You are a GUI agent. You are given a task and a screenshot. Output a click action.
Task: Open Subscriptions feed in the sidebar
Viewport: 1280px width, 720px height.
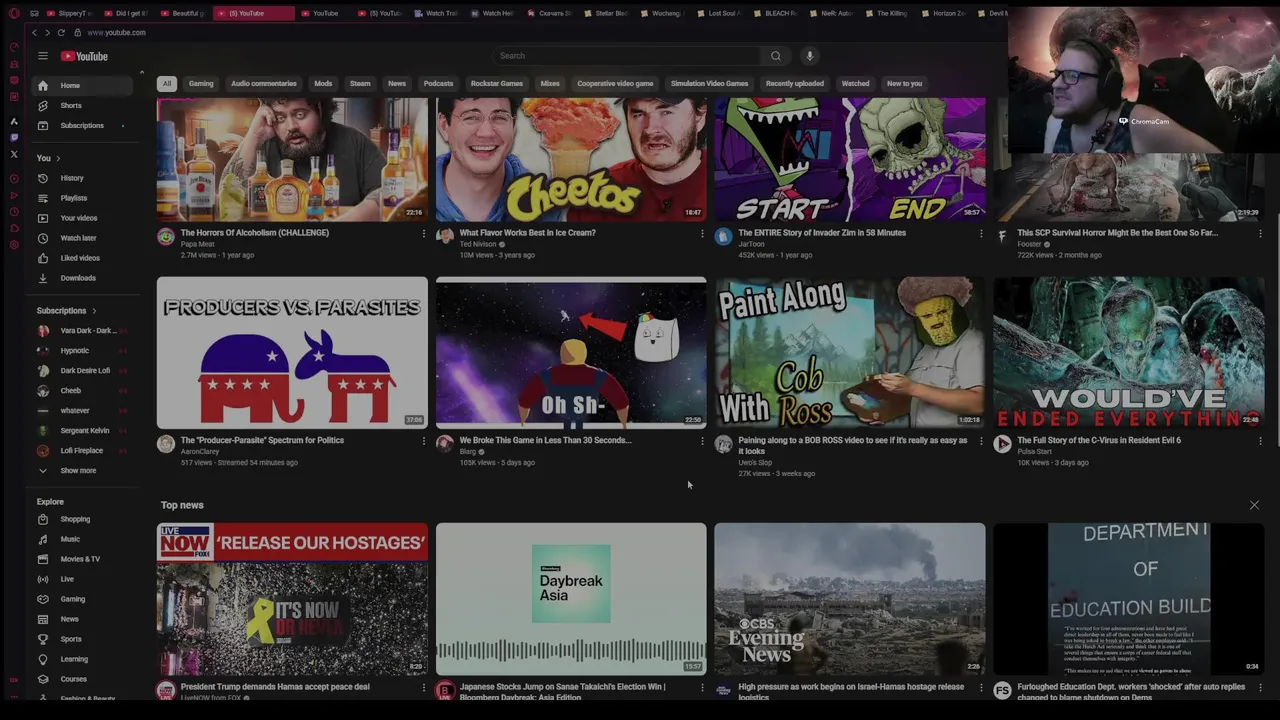[x=80, y=125]
